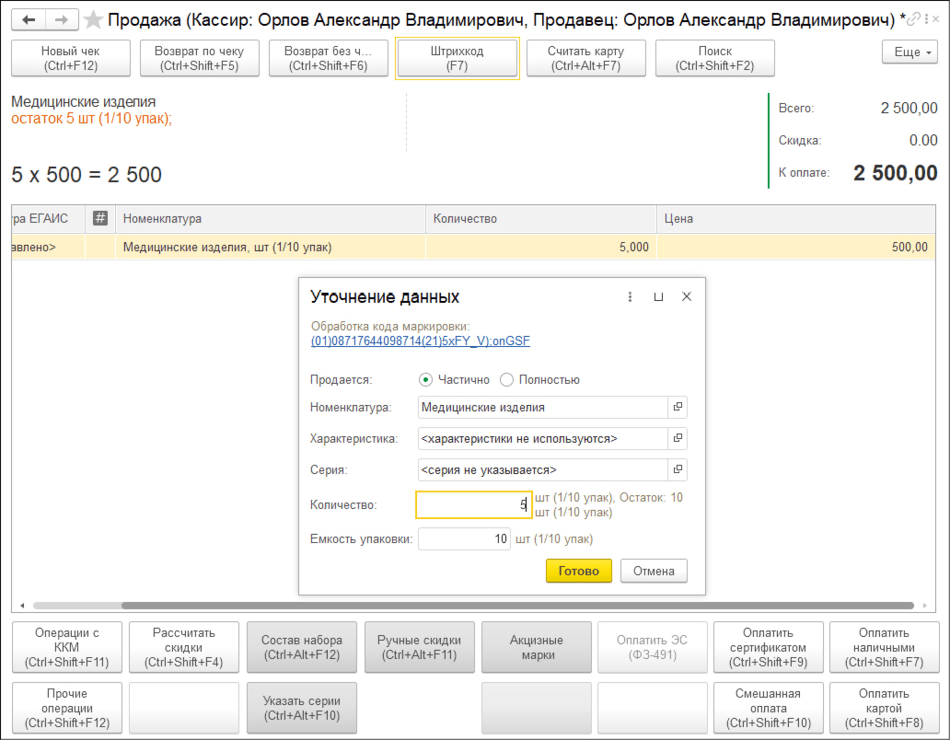Select the Полностью radio button
This screenshot has height=740, width=950.
pos(507,380)
